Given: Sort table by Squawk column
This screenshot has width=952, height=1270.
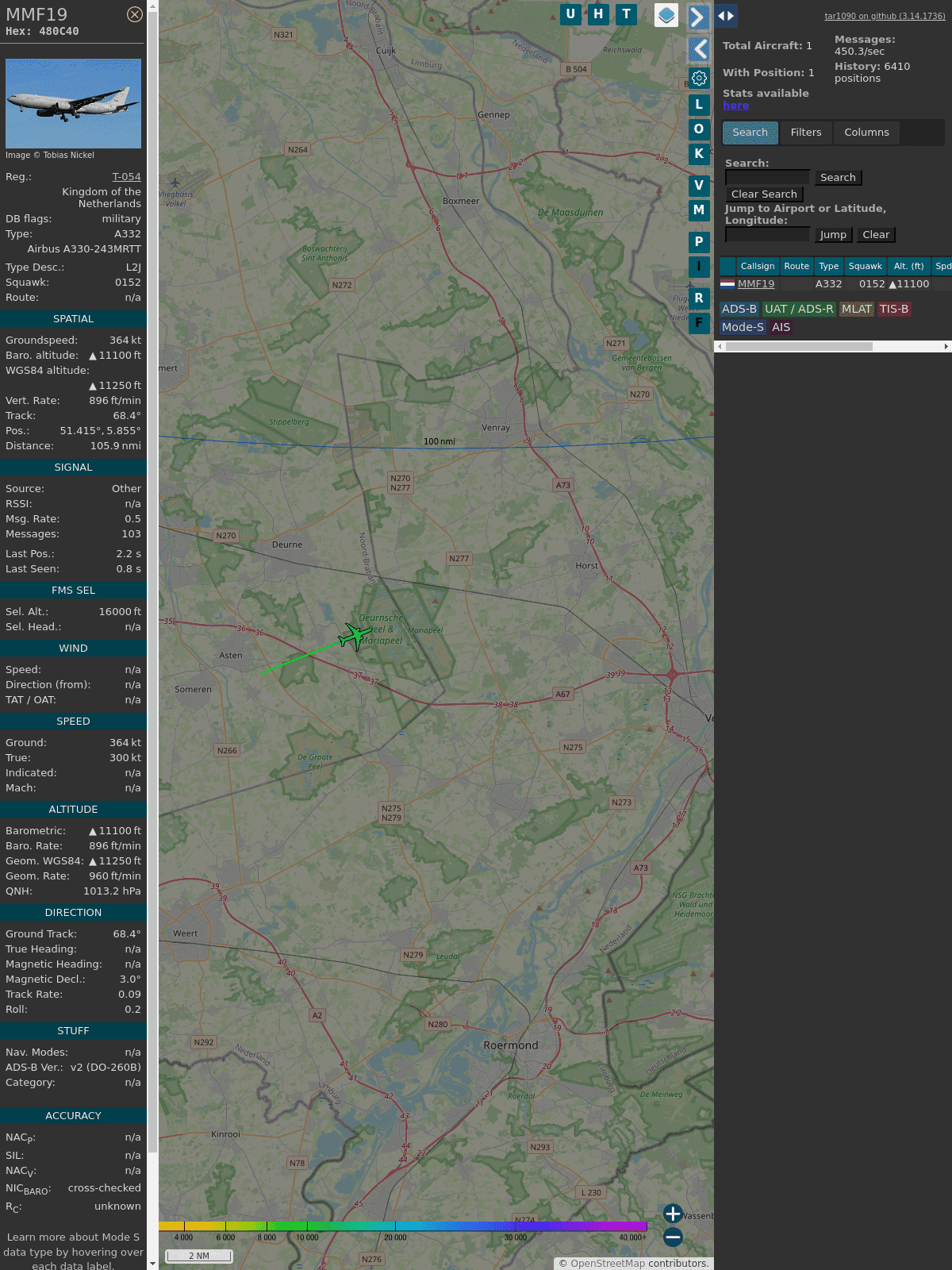Looking at the screenshot, I should [865, 266].
